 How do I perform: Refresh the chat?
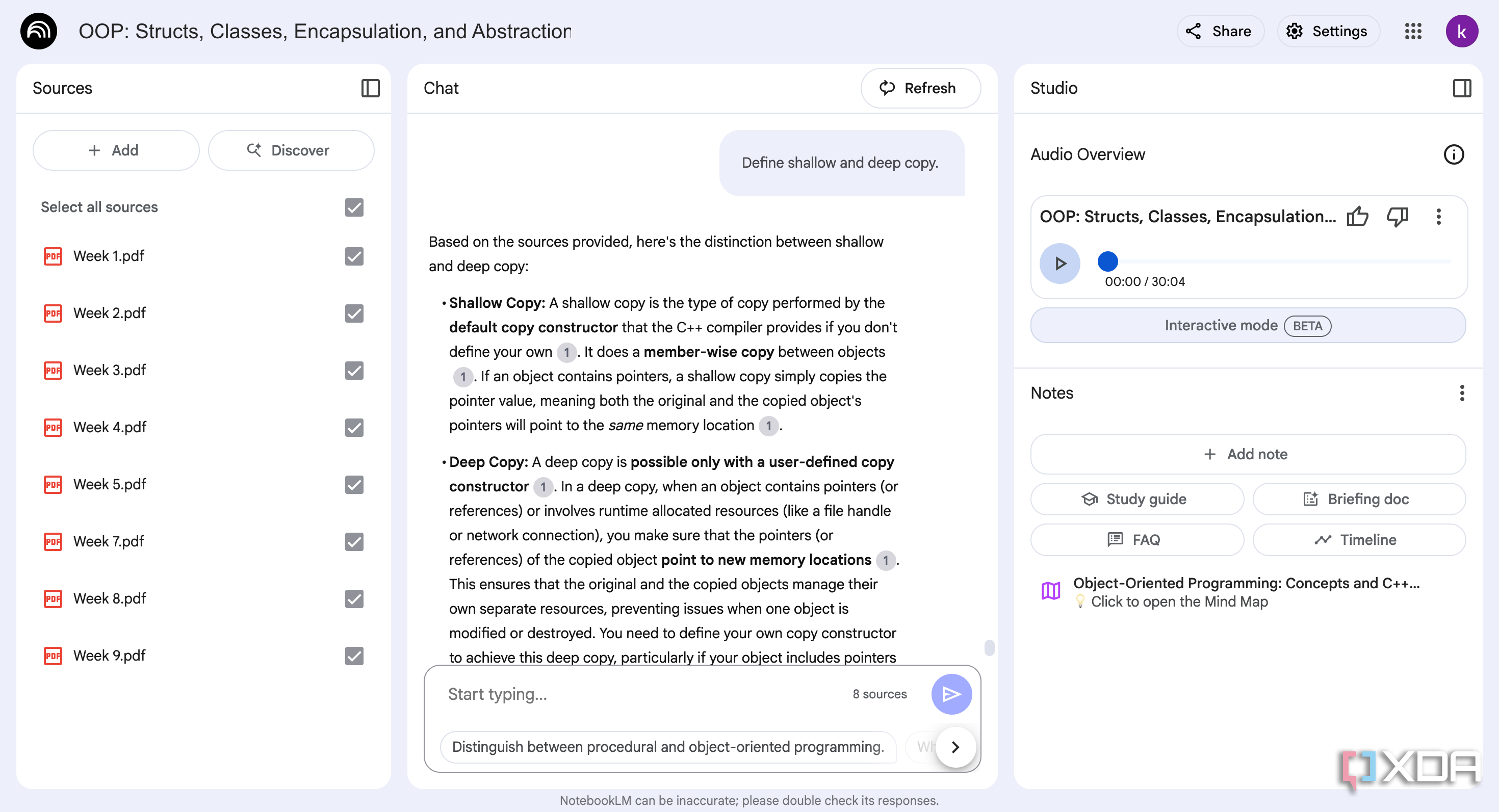click(921, 88)
